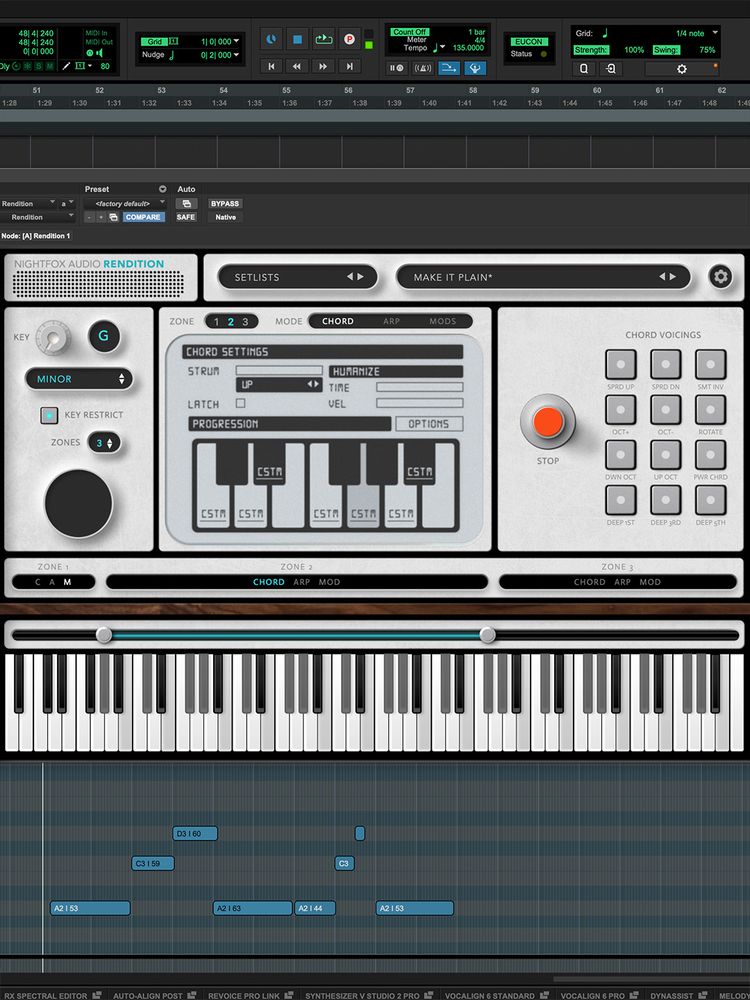Open the factory default preset dropdown
The image size is (750, 1000).
point(126,203)
